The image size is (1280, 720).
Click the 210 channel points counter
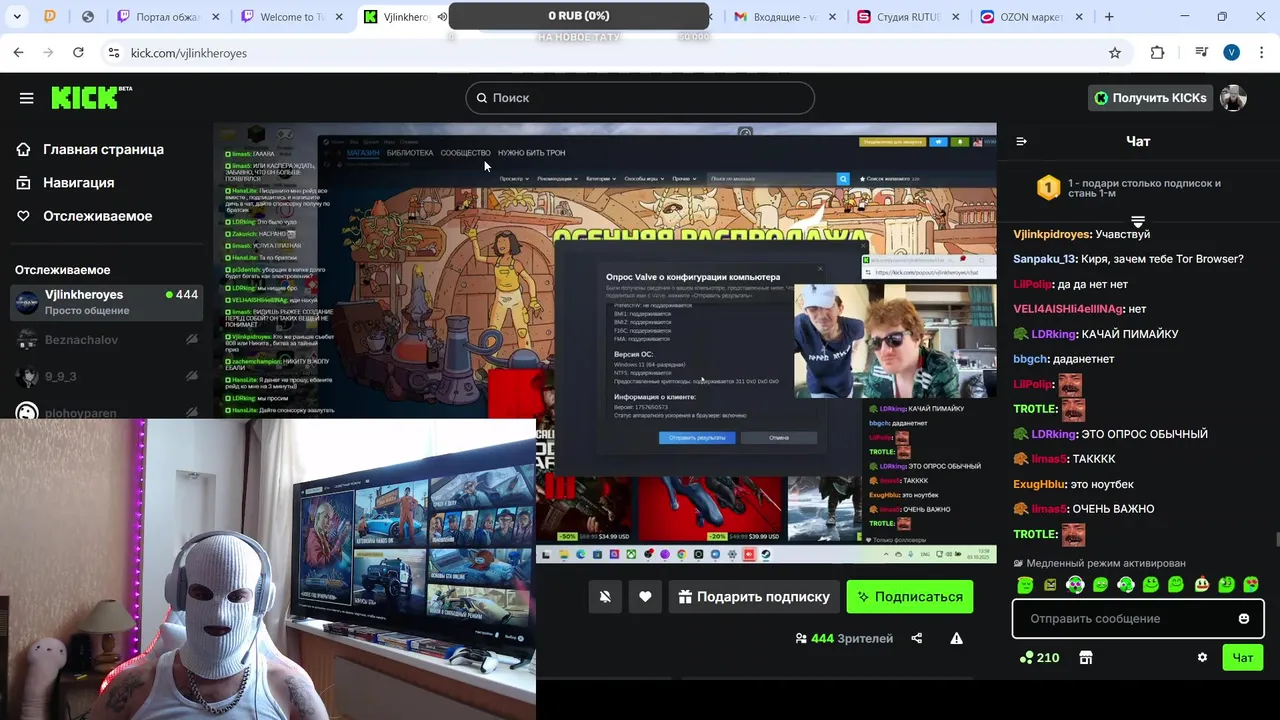coord(1039,657)
